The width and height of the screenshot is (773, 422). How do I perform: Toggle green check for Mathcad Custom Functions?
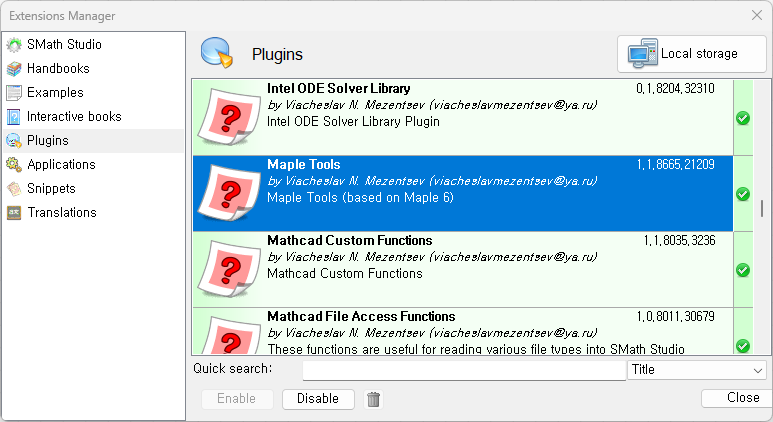click(743, 270)
